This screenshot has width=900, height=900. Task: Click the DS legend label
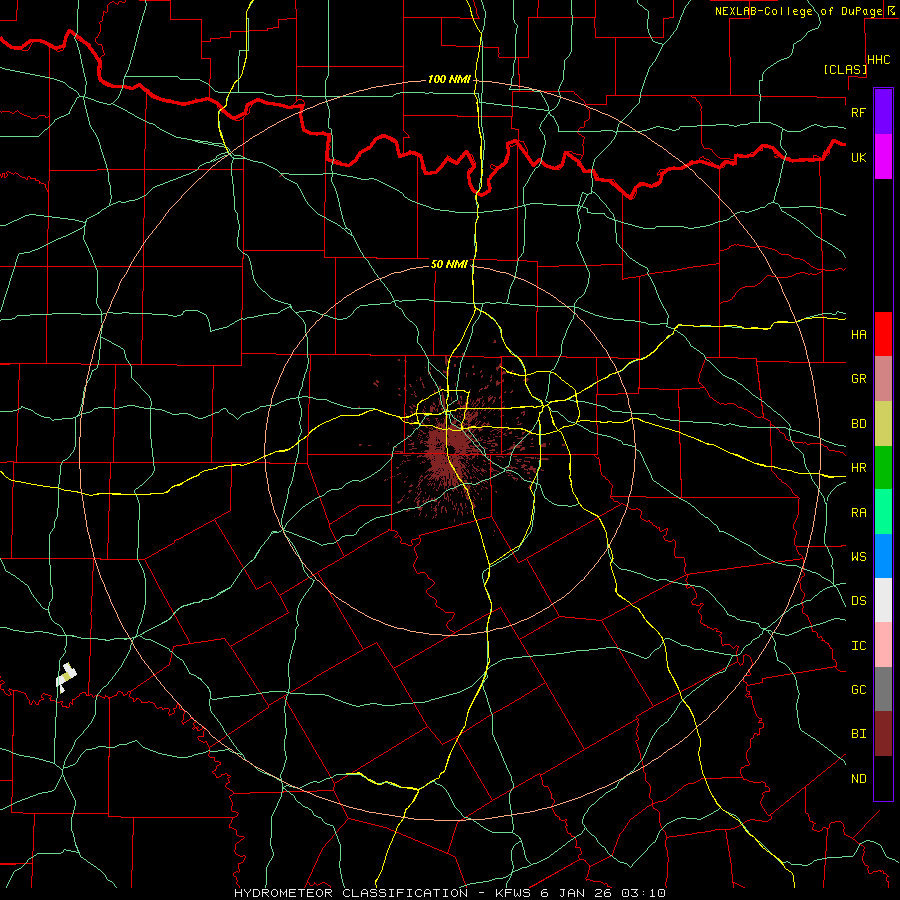(858, 601)
